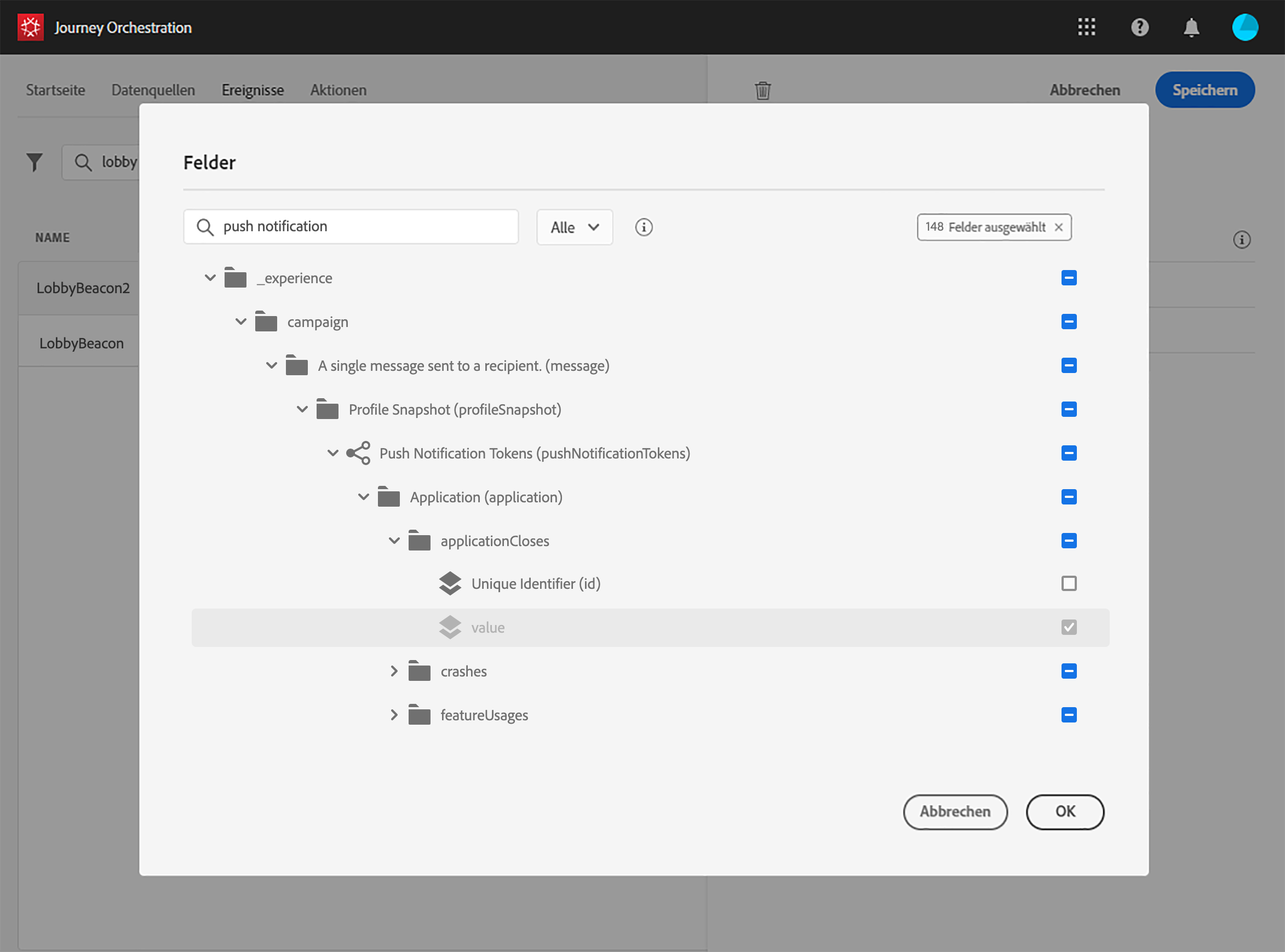
Task: Collapse the applicationCloses folder
Action: pyautogui.click(x=394, y=541)
